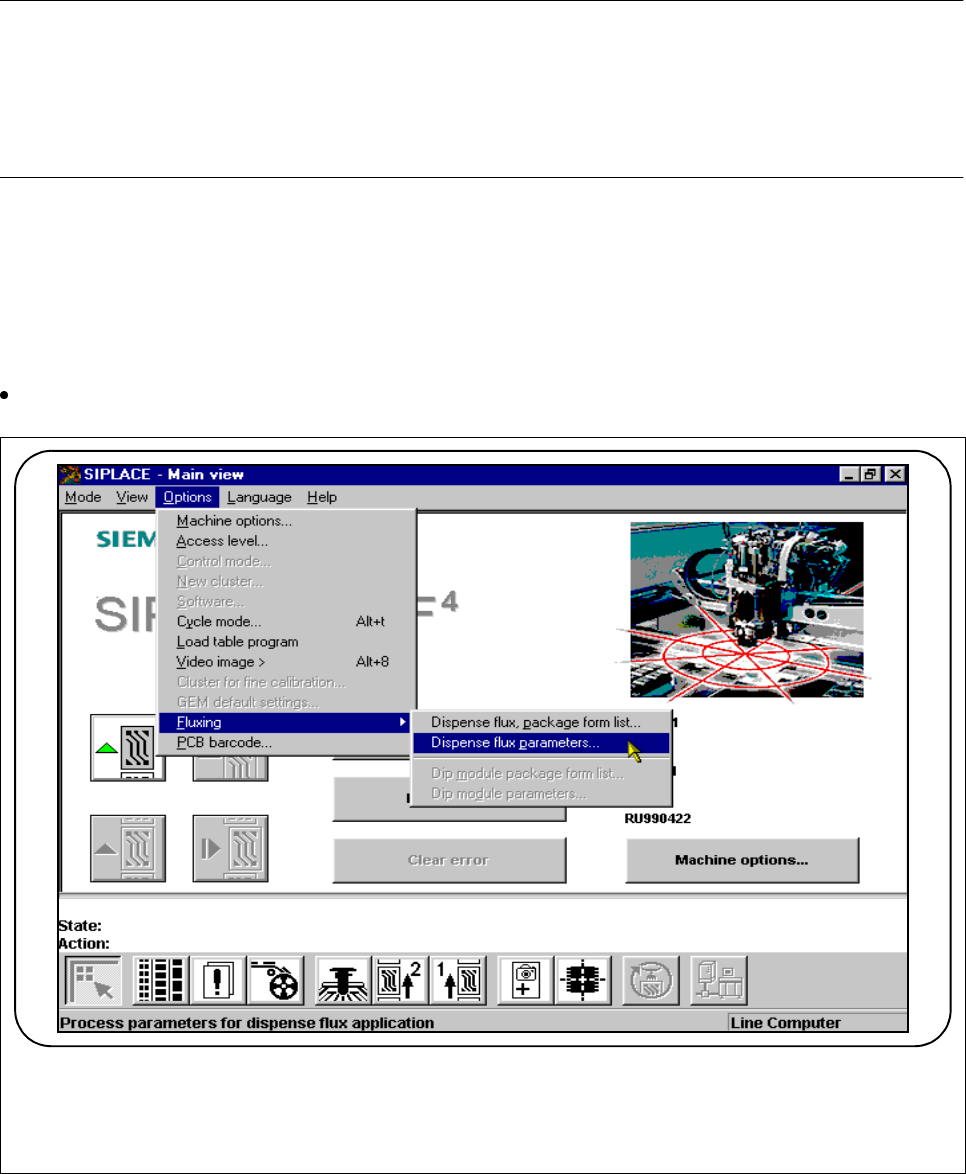Open the feeder table grid icon
966x1174 pixels.
click(160, 980)
